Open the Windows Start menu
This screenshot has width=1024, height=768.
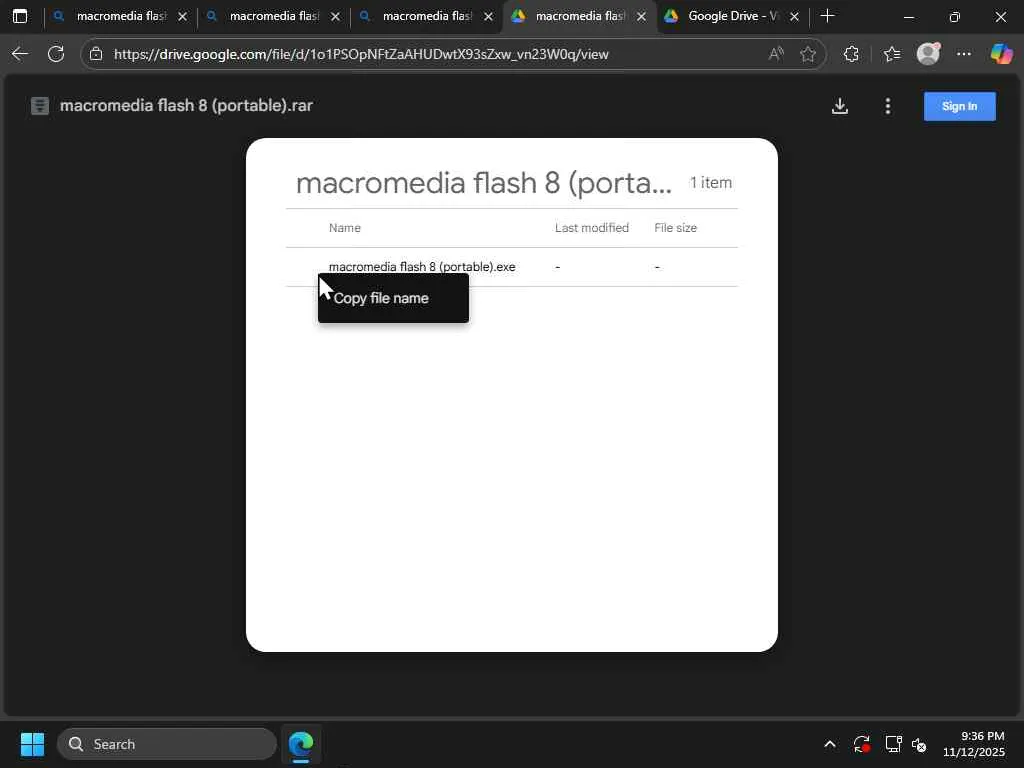click(x=32, y=744)
